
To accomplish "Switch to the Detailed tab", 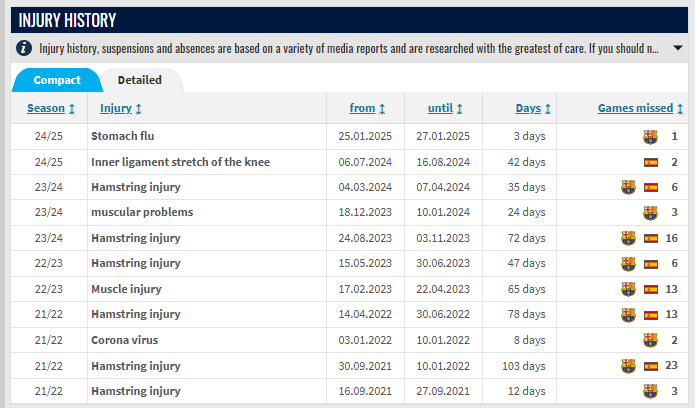I will [140, 80].
